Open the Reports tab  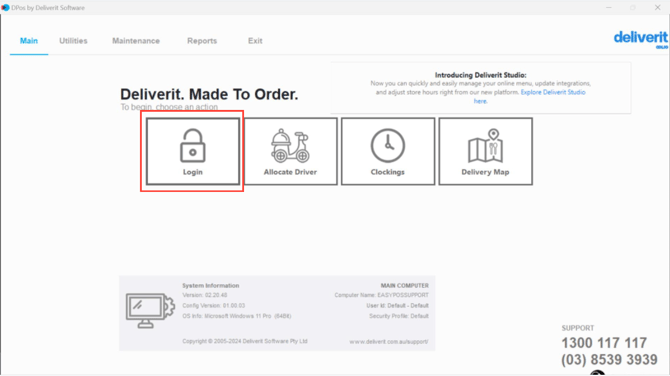pos(202,41)
